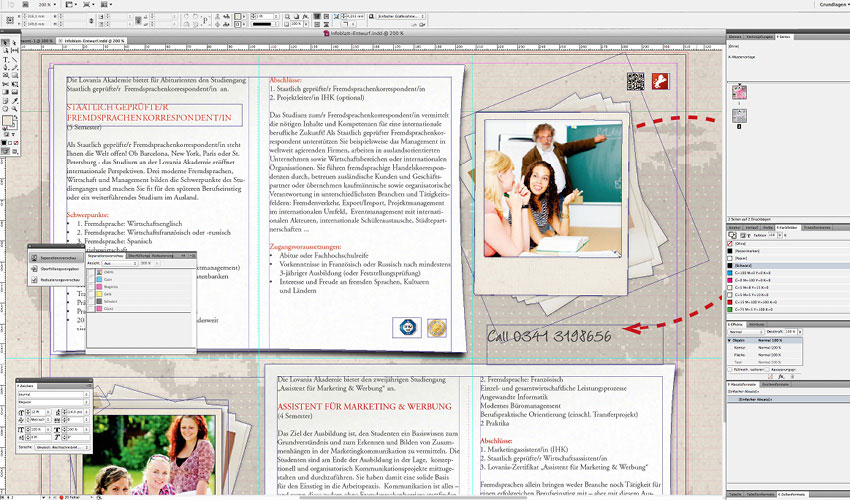Toggle visibility of Magenta separation

pos(91,286)
